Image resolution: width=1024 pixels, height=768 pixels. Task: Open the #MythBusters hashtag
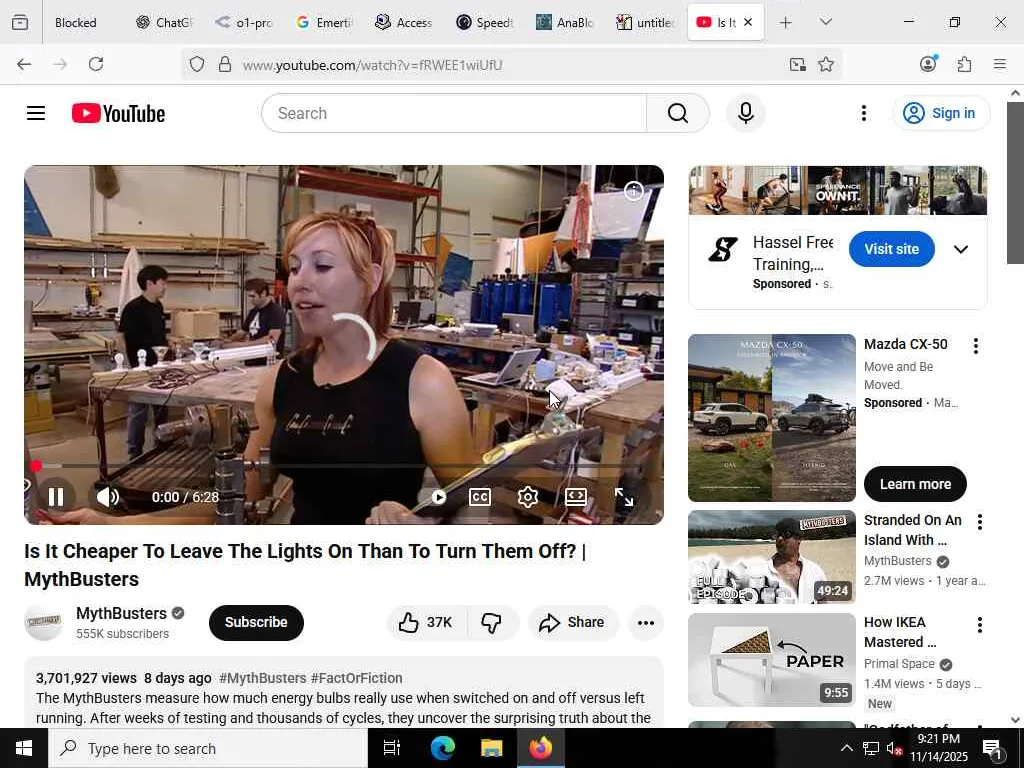(x=263, y=678)
